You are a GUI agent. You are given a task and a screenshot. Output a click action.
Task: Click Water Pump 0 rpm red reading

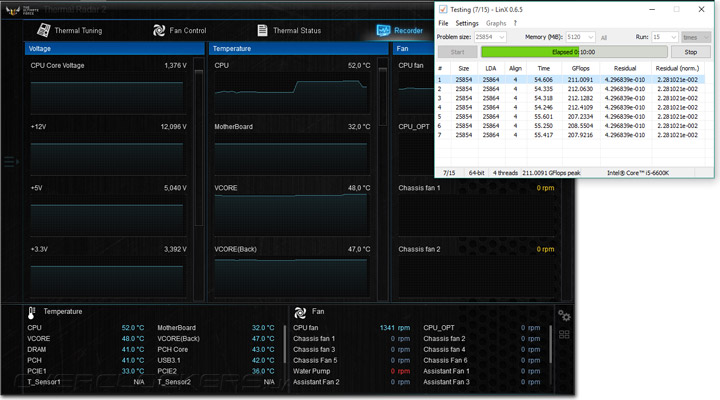[400, 371]
